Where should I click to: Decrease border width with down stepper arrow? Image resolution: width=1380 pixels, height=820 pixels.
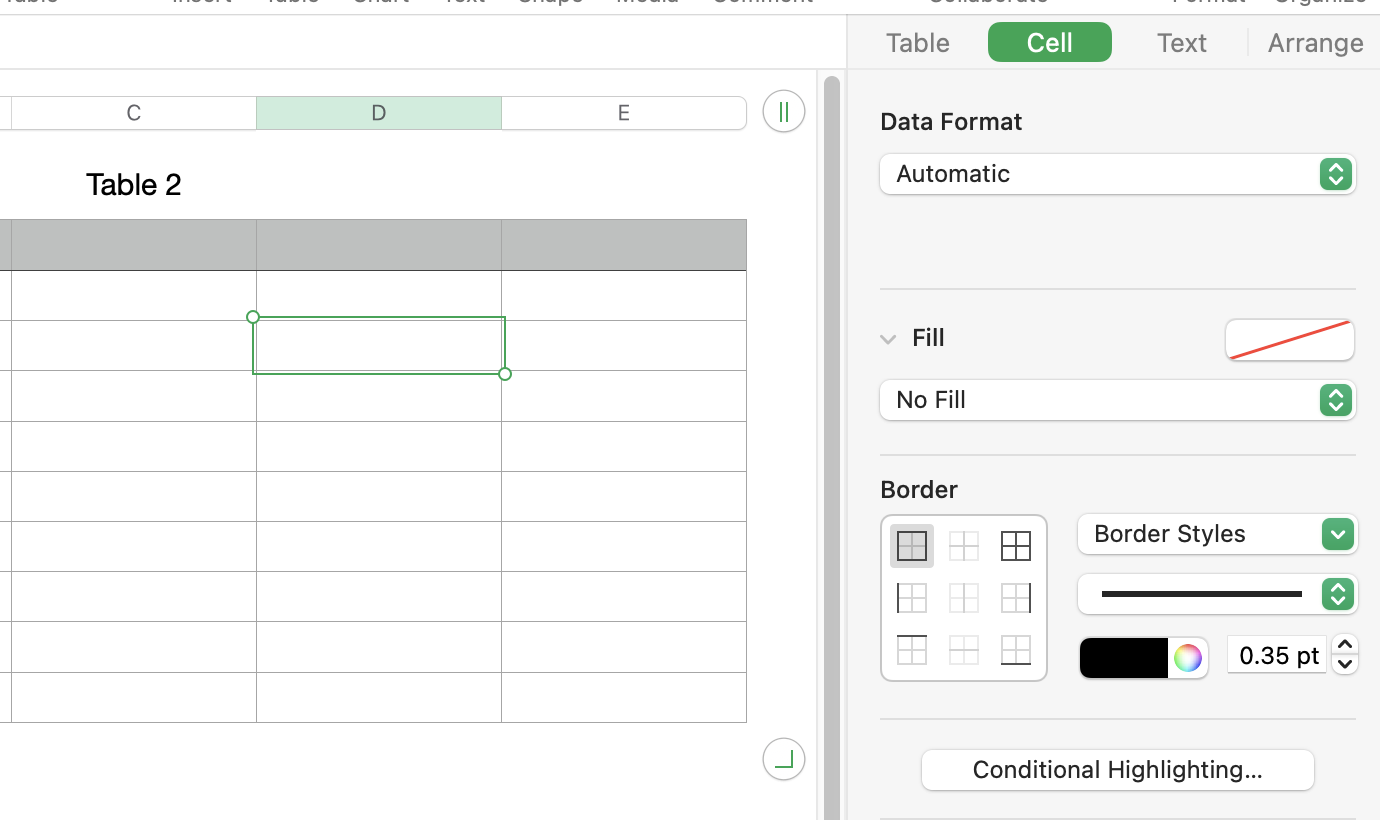tap(1345, 664)
